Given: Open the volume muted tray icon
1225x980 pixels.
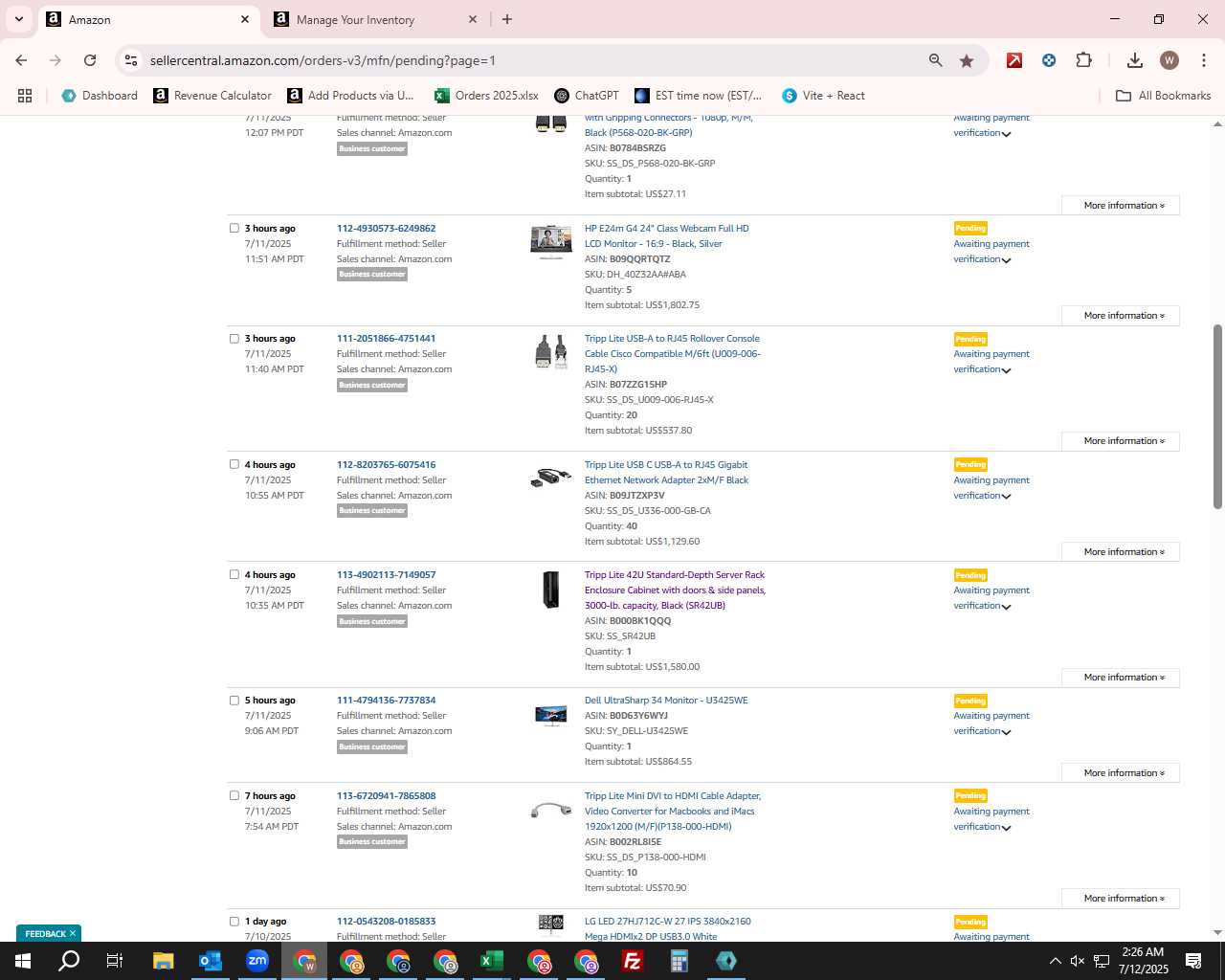Looking at the screenshot, I should pyautogui.click(x=1078, y=961).
